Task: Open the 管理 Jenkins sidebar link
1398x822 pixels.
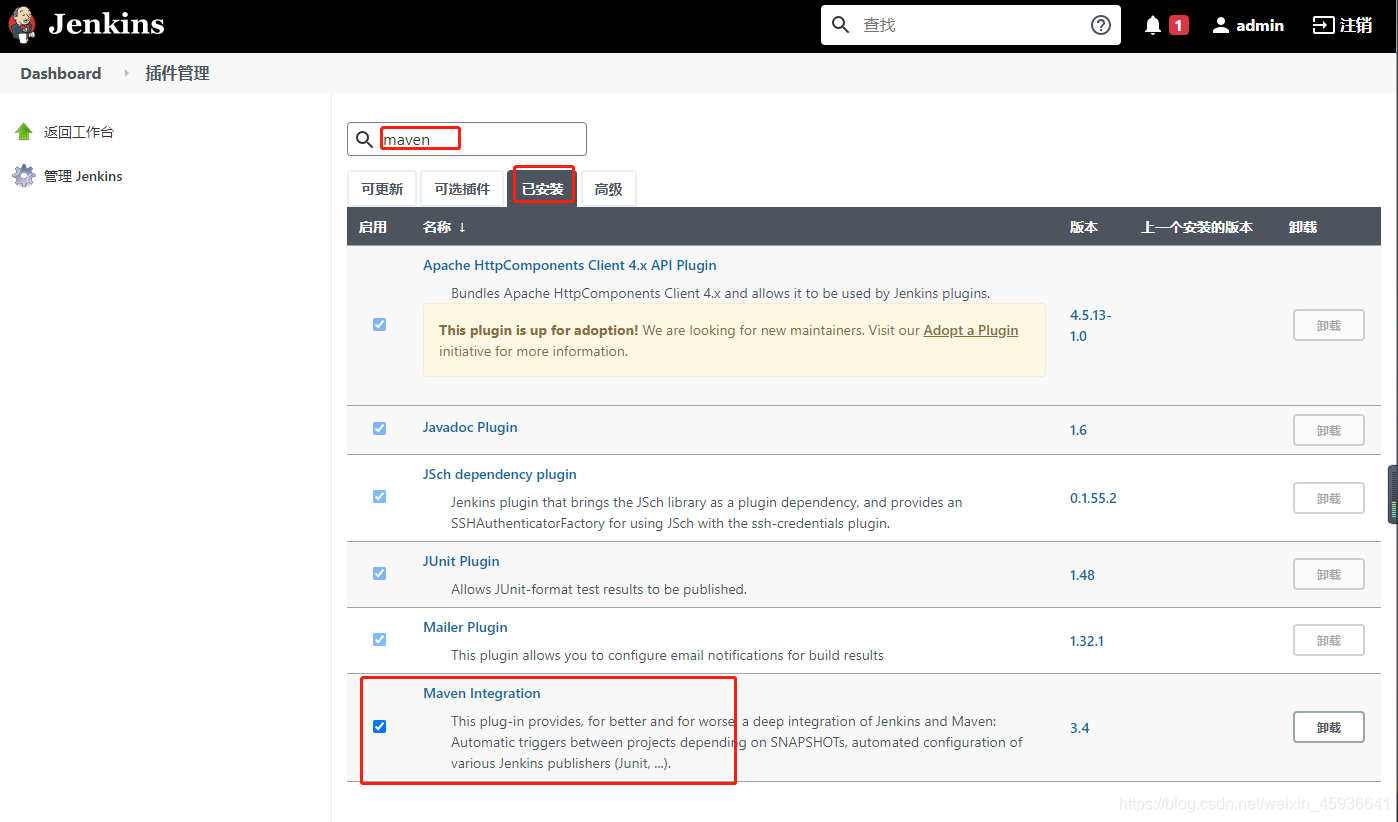Action: point(83,176)
